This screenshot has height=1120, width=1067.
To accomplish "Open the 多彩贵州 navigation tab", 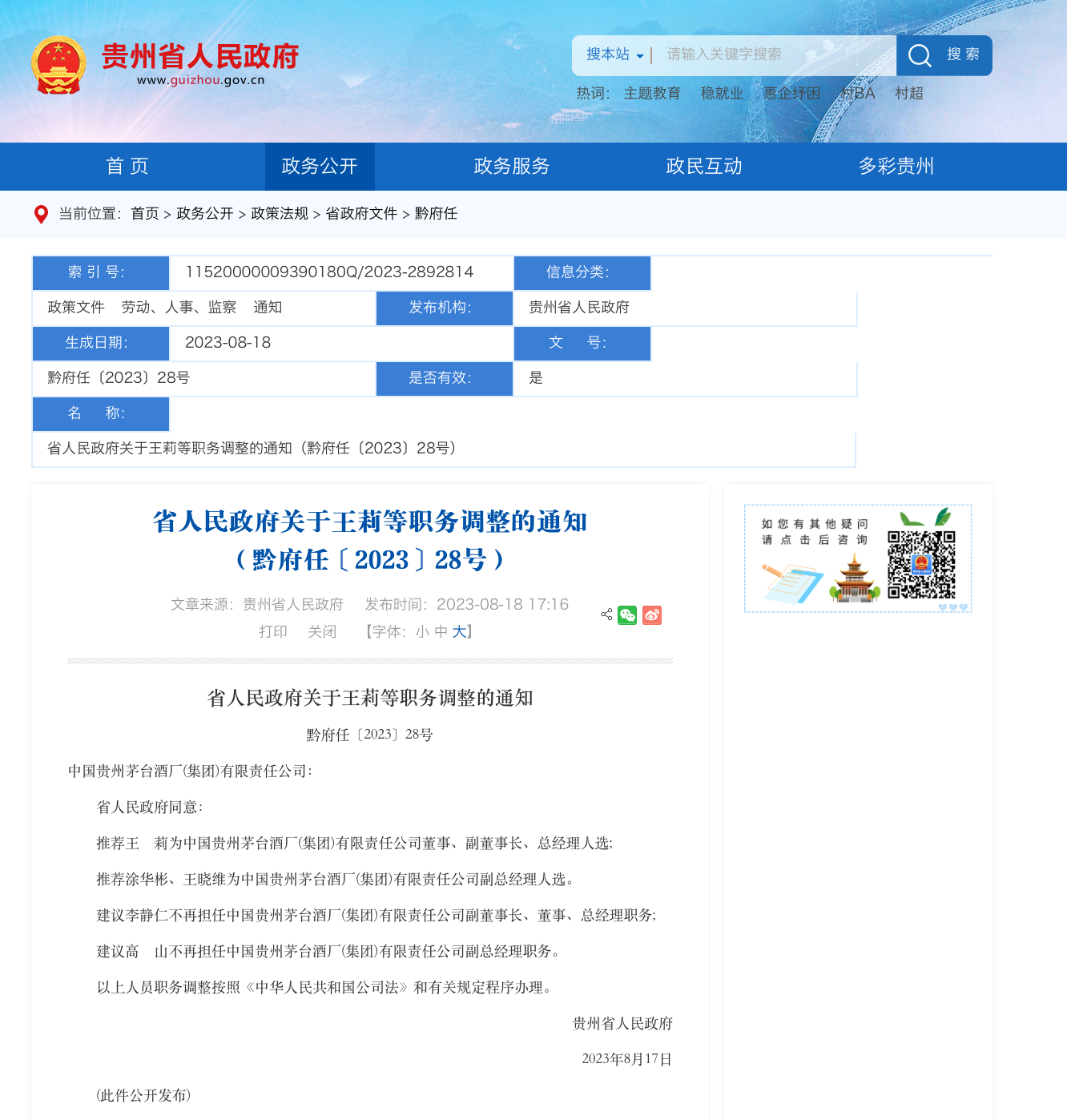I will (896, 167).
